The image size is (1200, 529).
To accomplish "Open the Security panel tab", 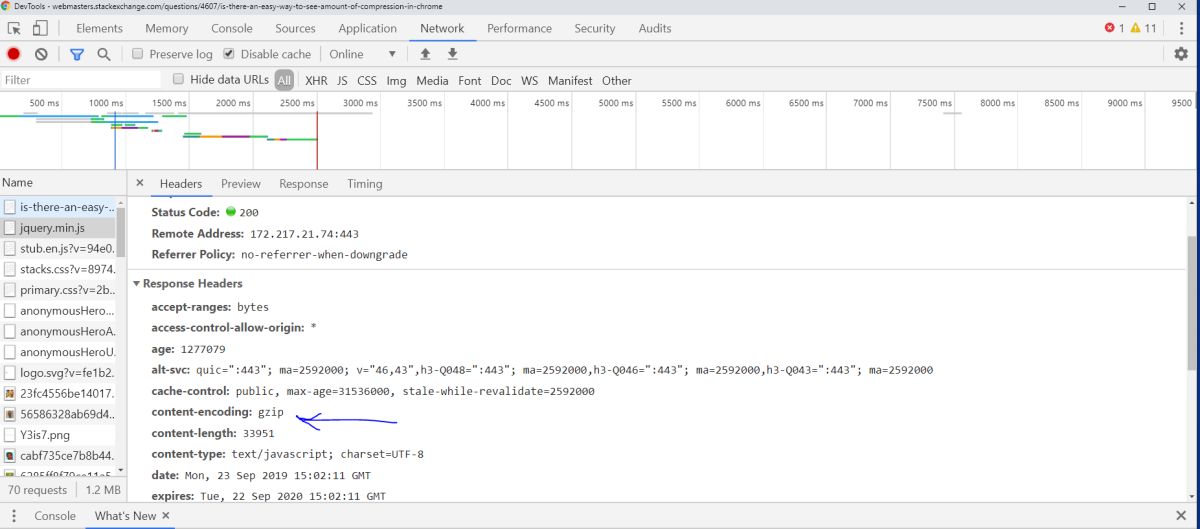I will coord(595,28).
